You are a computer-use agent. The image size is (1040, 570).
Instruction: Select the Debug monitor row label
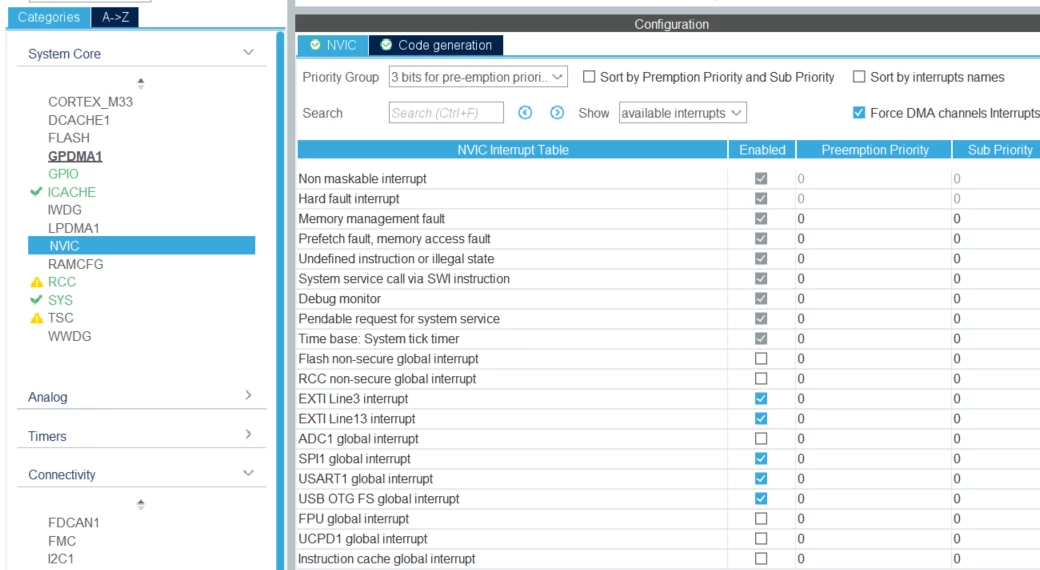(340, 299)
